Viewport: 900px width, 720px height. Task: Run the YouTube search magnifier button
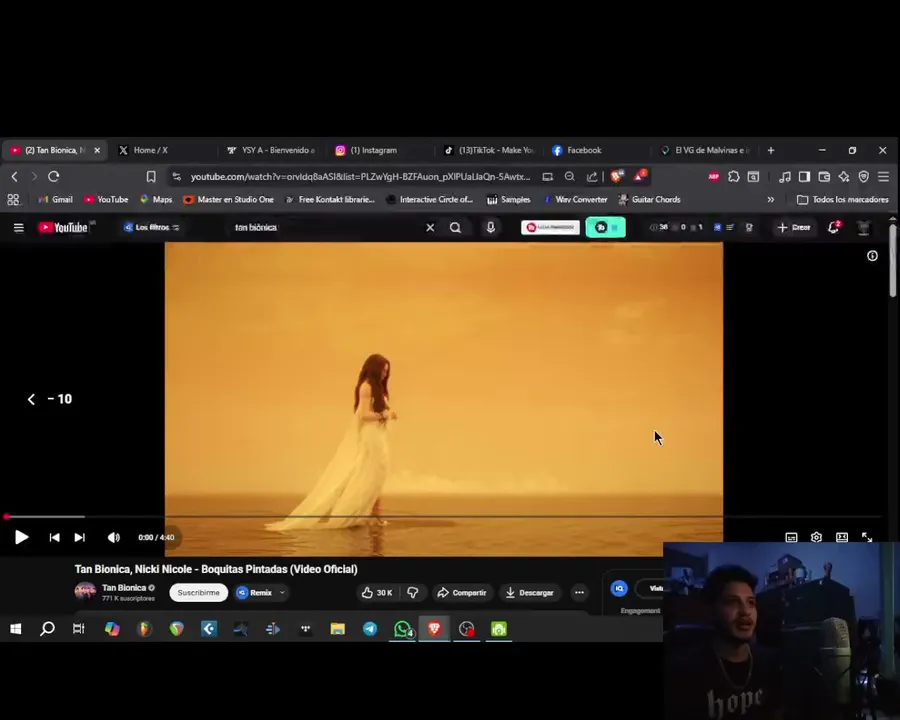pos(455,228)
